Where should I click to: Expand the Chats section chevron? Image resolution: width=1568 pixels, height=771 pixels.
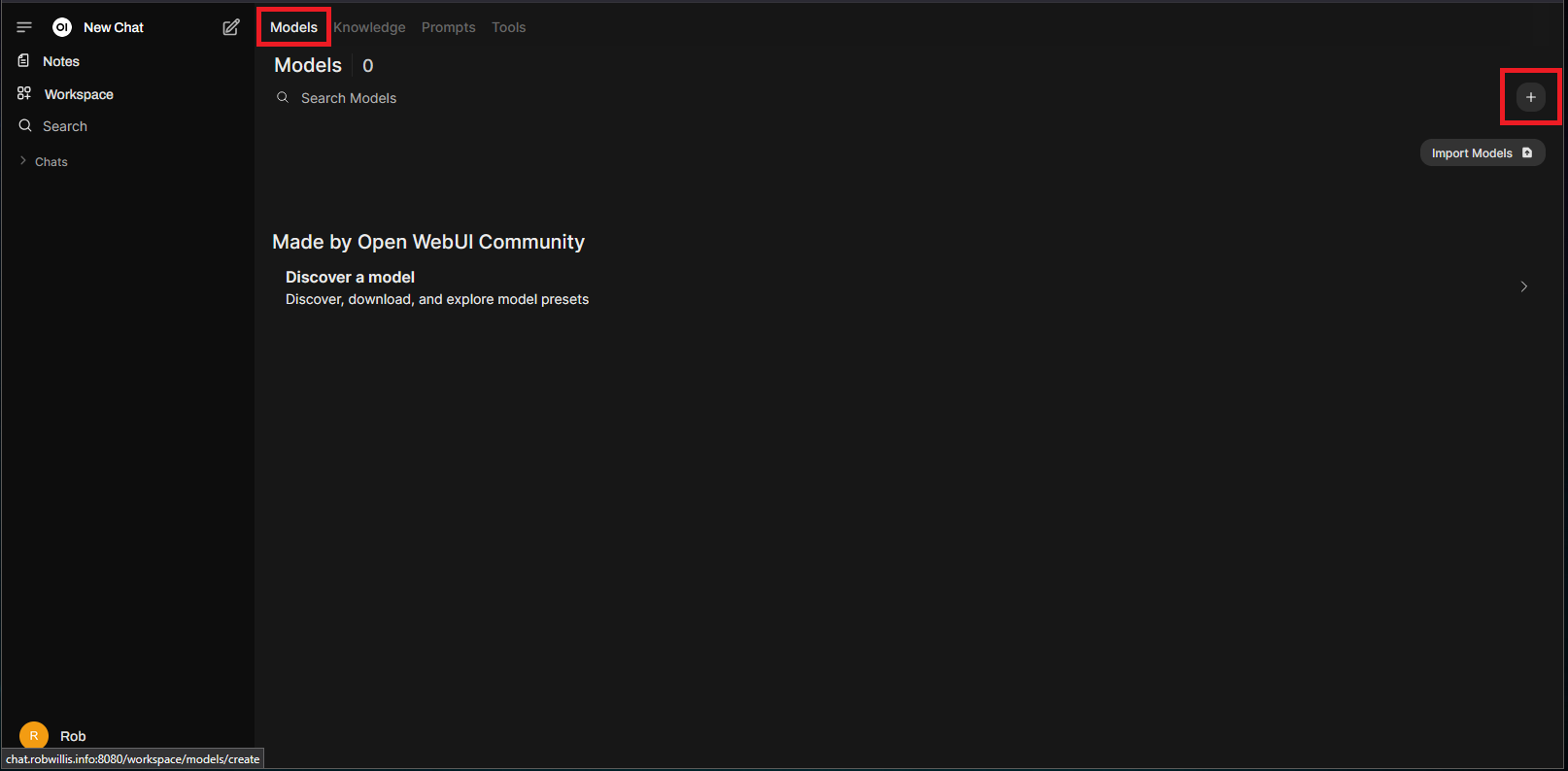point(23,161)
